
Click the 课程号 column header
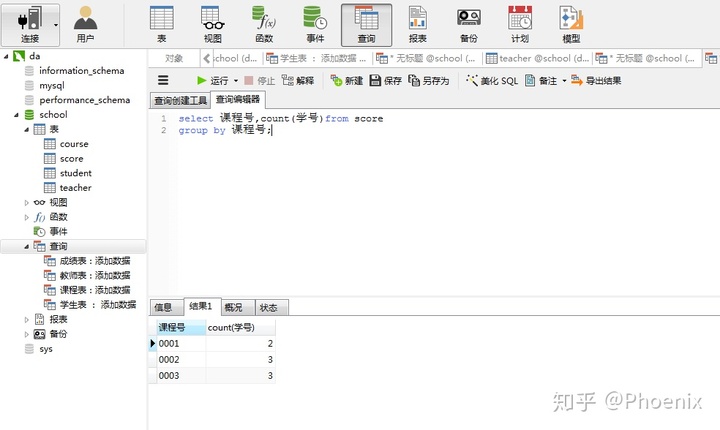181,328
